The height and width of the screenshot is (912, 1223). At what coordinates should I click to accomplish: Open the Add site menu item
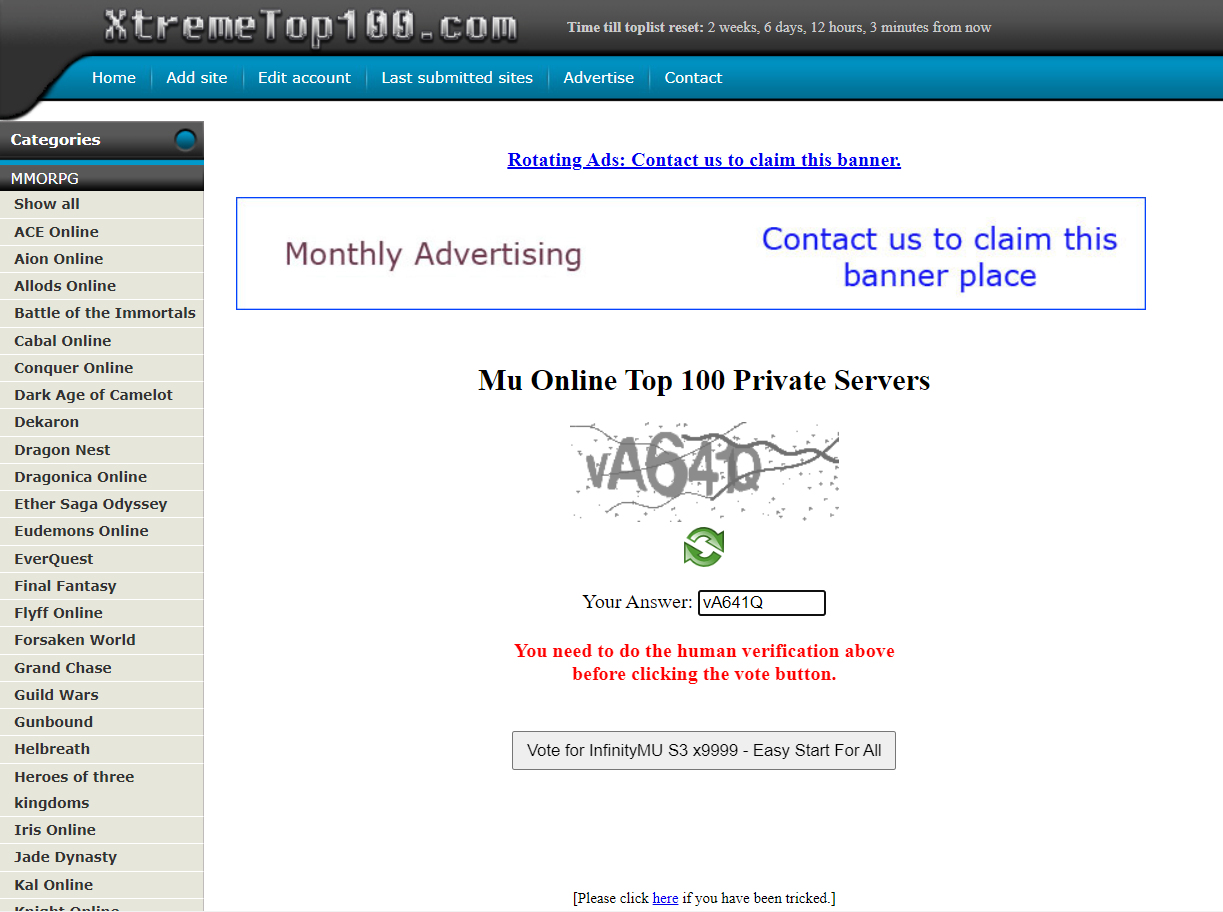click(197, 78)
